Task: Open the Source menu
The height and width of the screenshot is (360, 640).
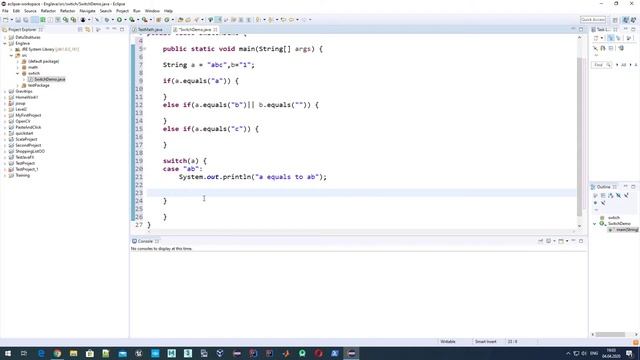Action: click(30, 11)
